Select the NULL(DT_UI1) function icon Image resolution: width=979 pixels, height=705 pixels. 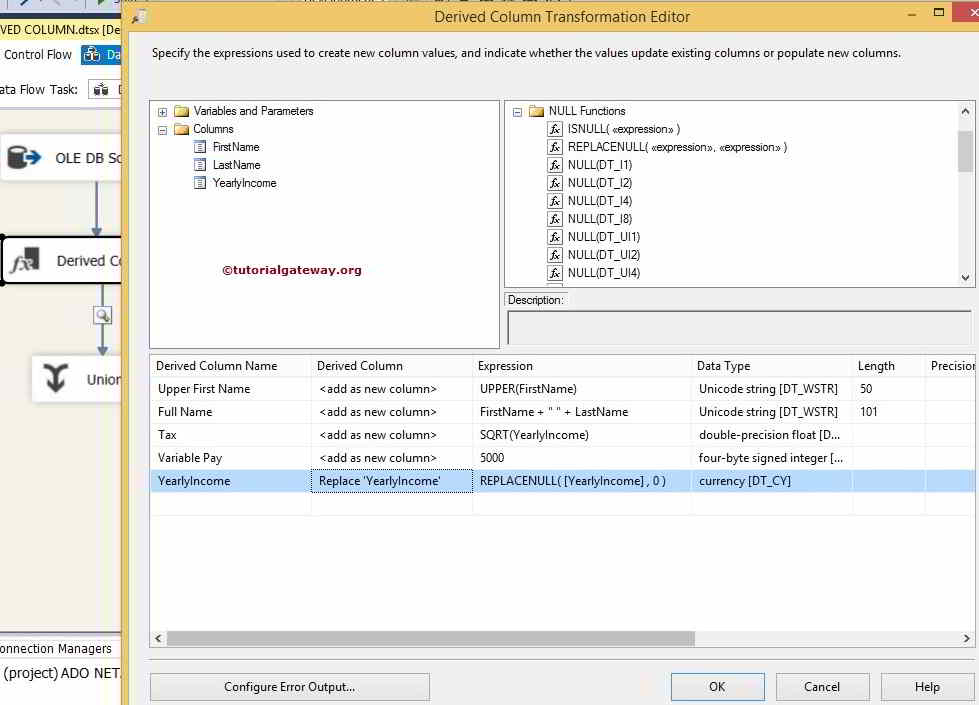pos(554,237)
